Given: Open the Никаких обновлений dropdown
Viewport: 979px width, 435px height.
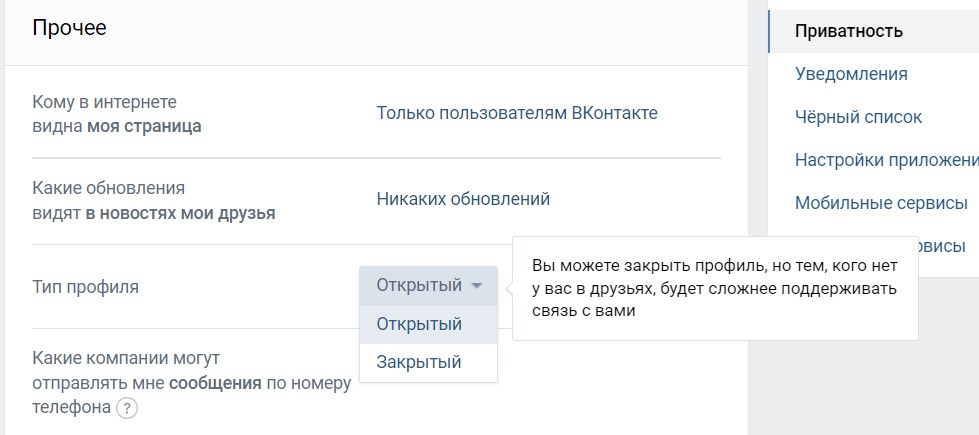Looking at the screenshot, I should [463, 199].
